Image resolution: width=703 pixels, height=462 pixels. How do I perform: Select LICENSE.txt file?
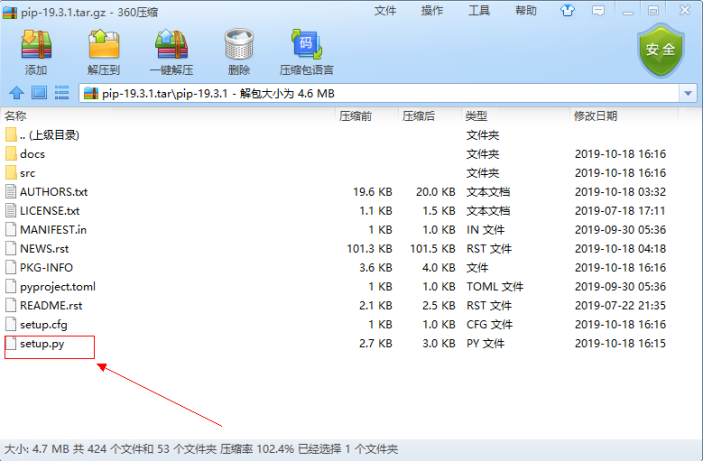[341, 211]
